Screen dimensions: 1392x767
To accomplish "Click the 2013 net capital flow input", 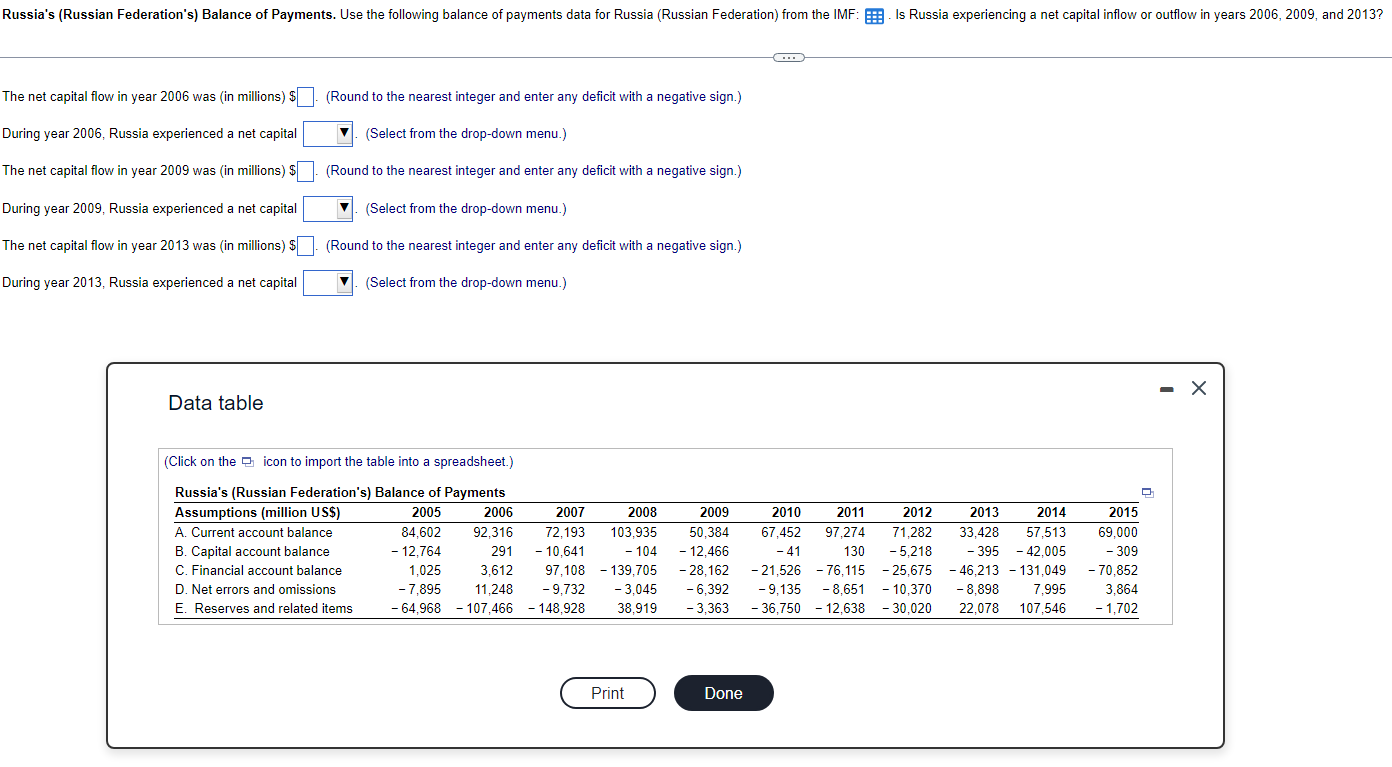I will point(307,246).
